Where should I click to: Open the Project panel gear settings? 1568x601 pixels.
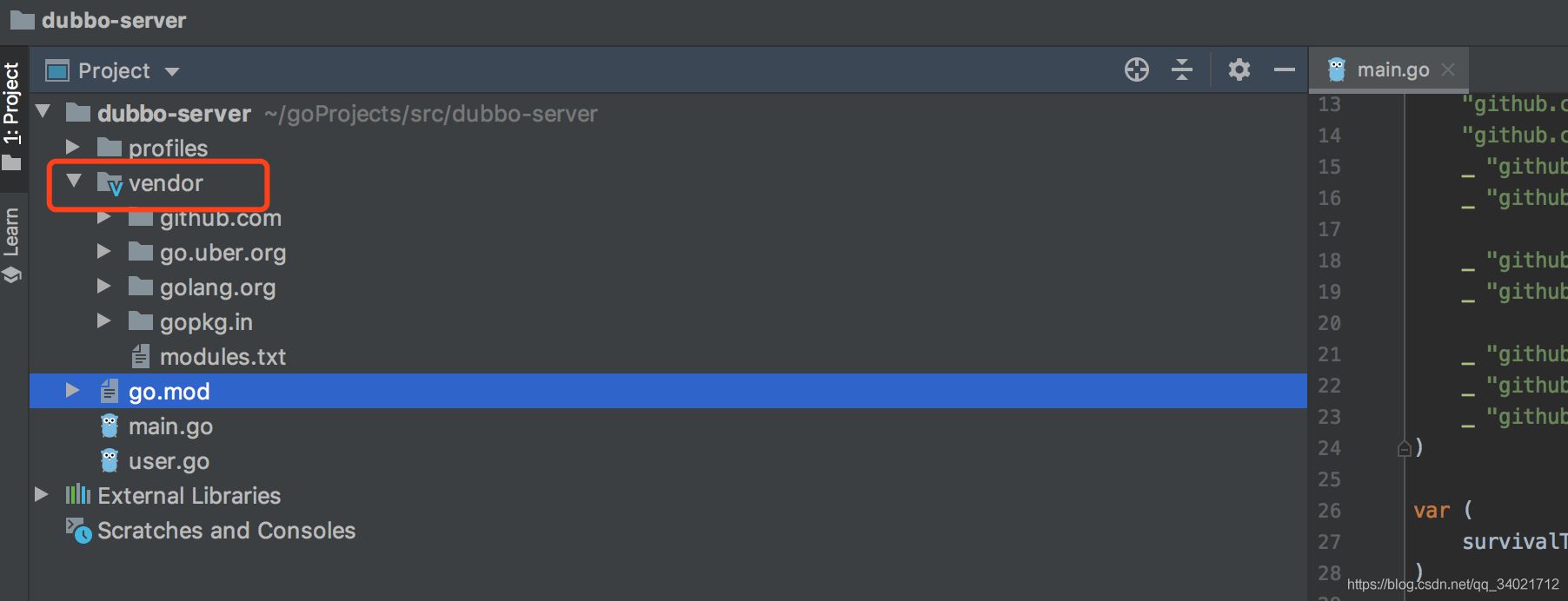[x=1239, y=69]
